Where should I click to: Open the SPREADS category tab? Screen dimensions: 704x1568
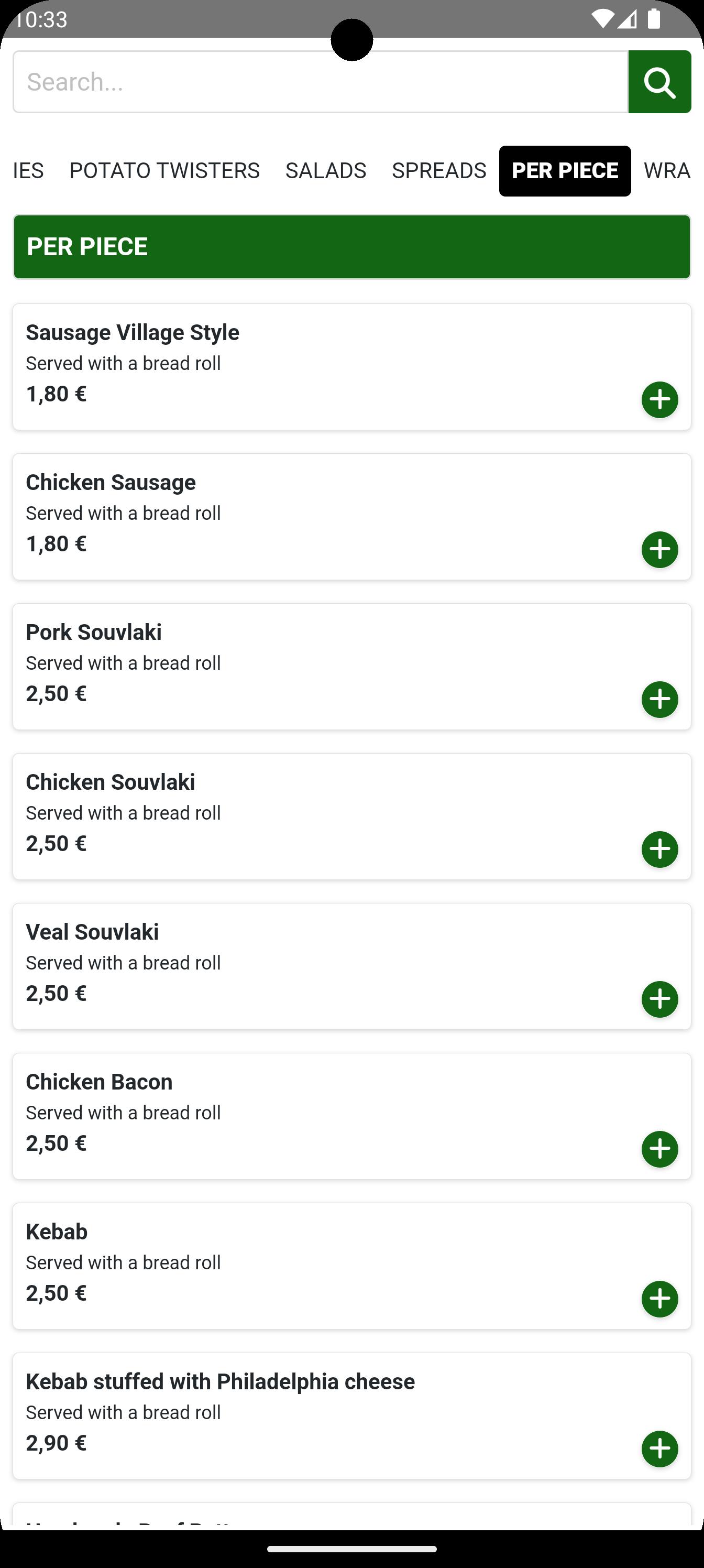click(439, 170)
